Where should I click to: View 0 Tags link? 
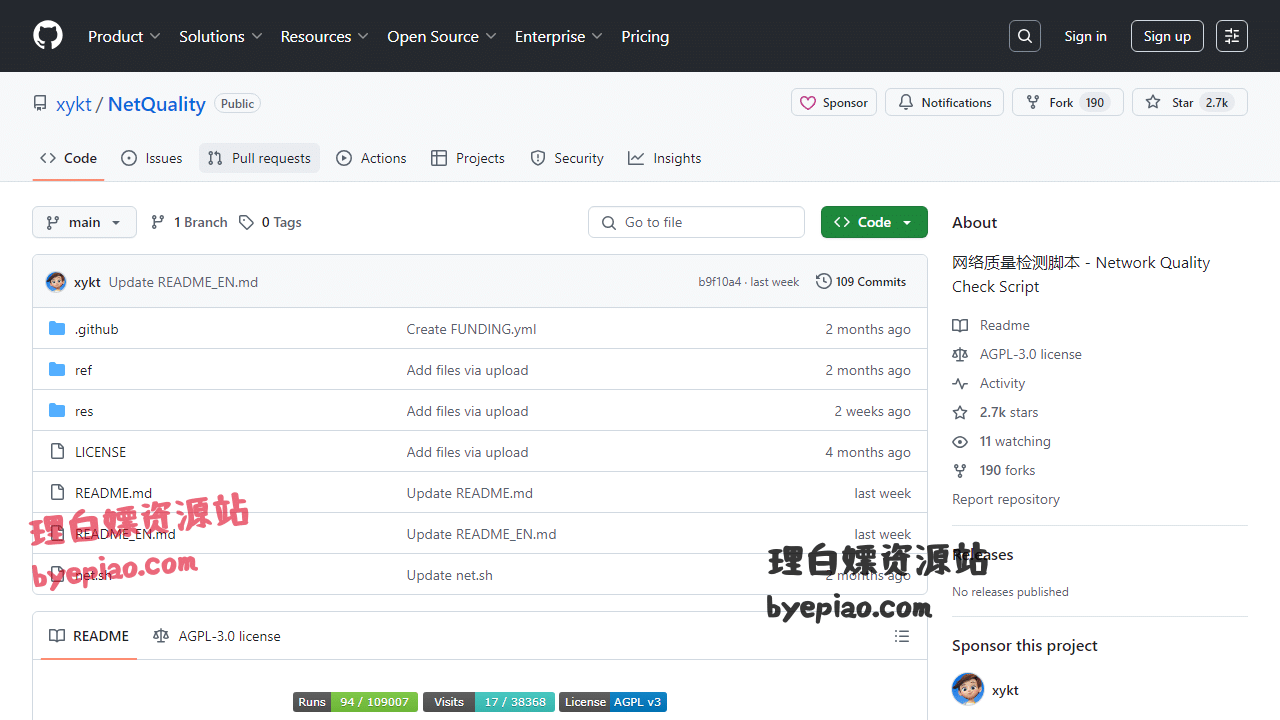(x=270, y=222)
